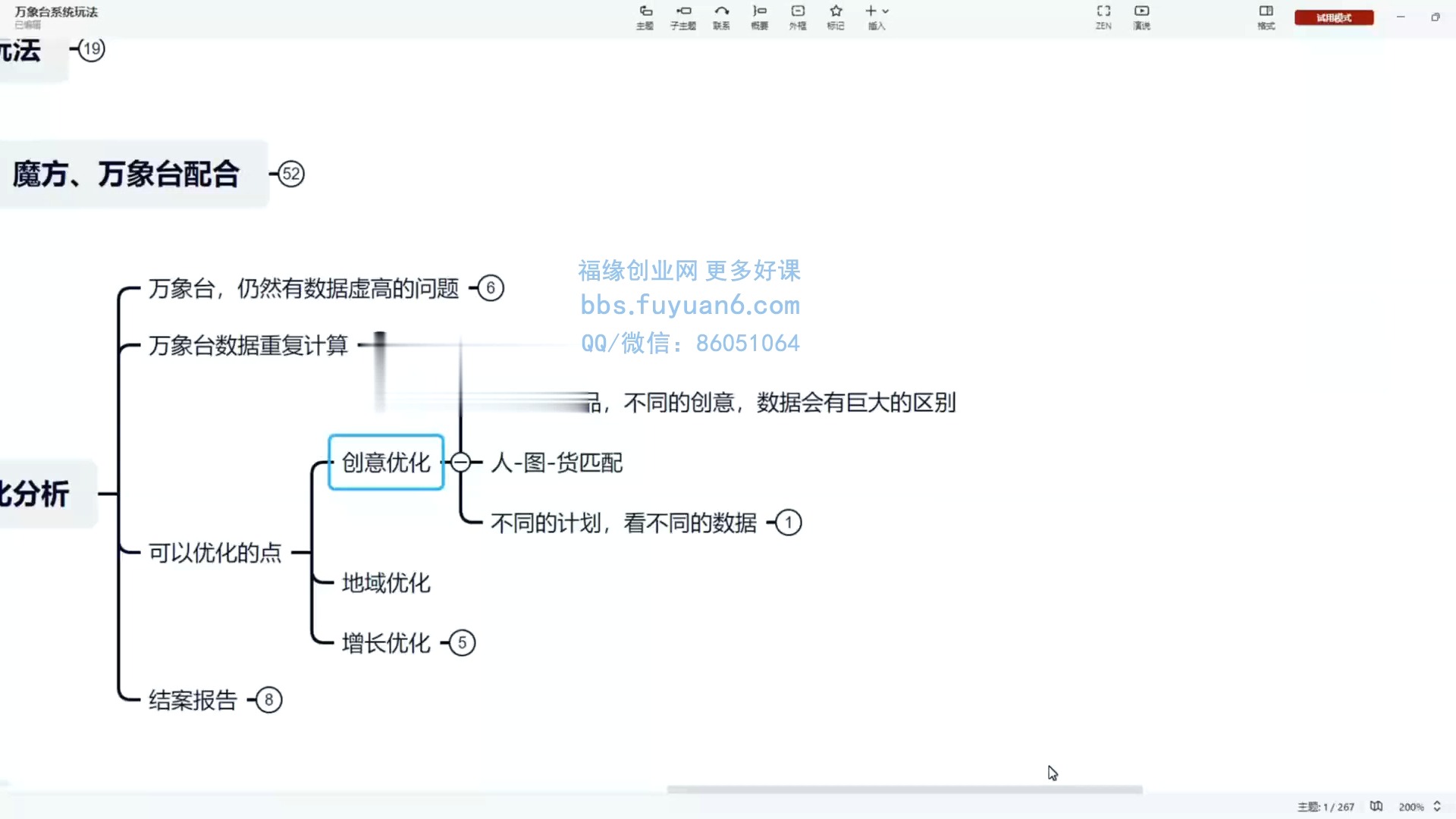1456x819 pixels.
Task: Minimize the XMind window
Action: [1401, 17]
